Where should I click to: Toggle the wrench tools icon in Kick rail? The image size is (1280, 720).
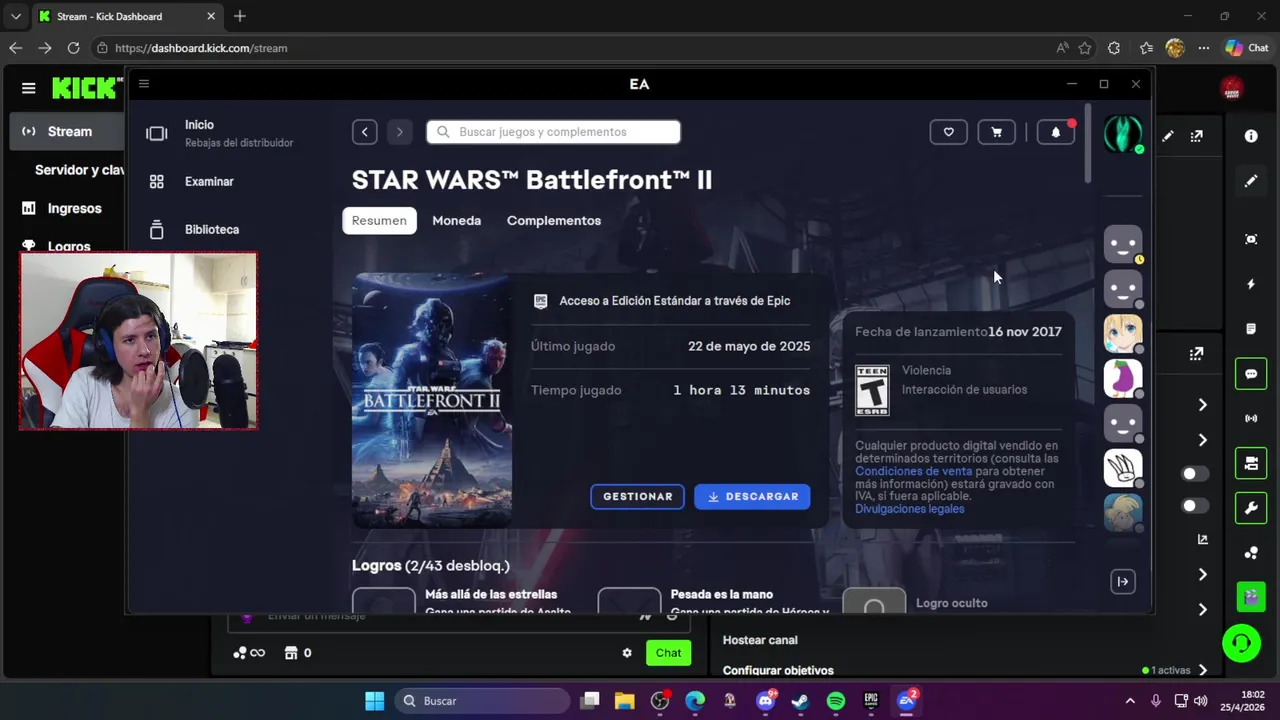(x=1251, y=508)
